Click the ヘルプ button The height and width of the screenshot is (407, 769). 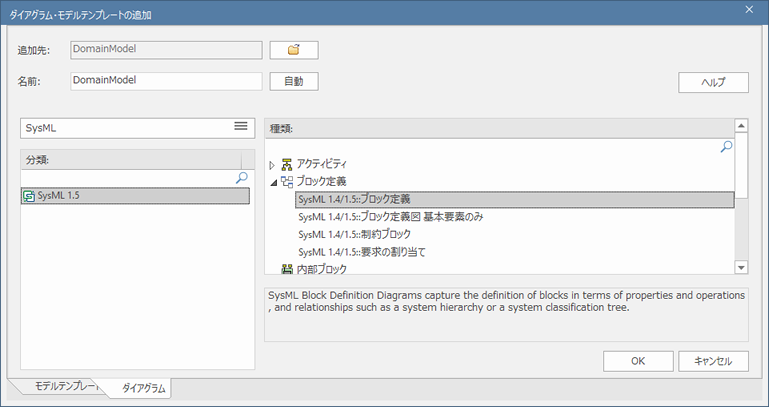click(x=713, y=82)
